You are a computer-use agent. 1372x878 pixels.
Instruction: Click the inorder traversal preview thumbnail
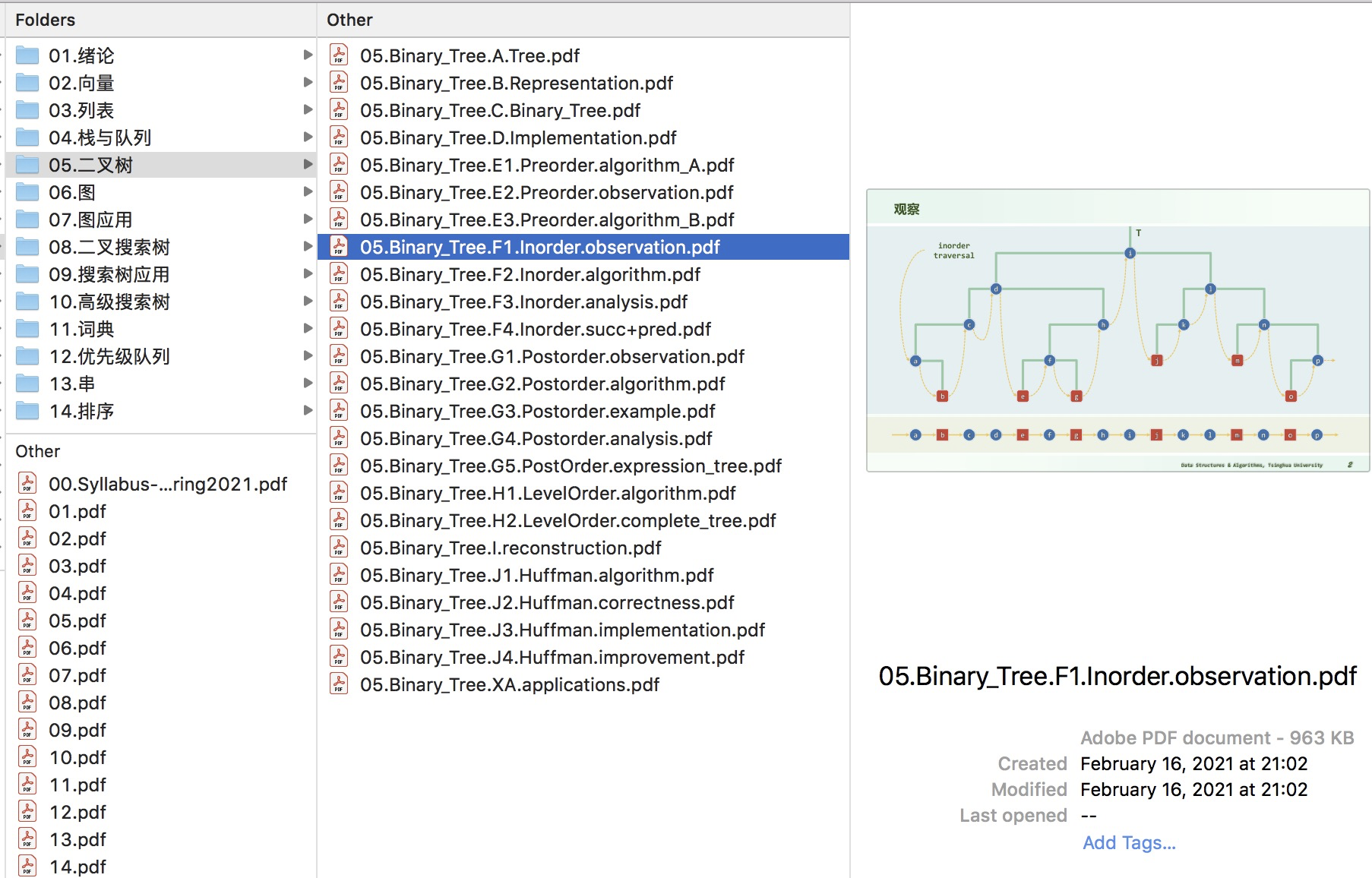1118,330
